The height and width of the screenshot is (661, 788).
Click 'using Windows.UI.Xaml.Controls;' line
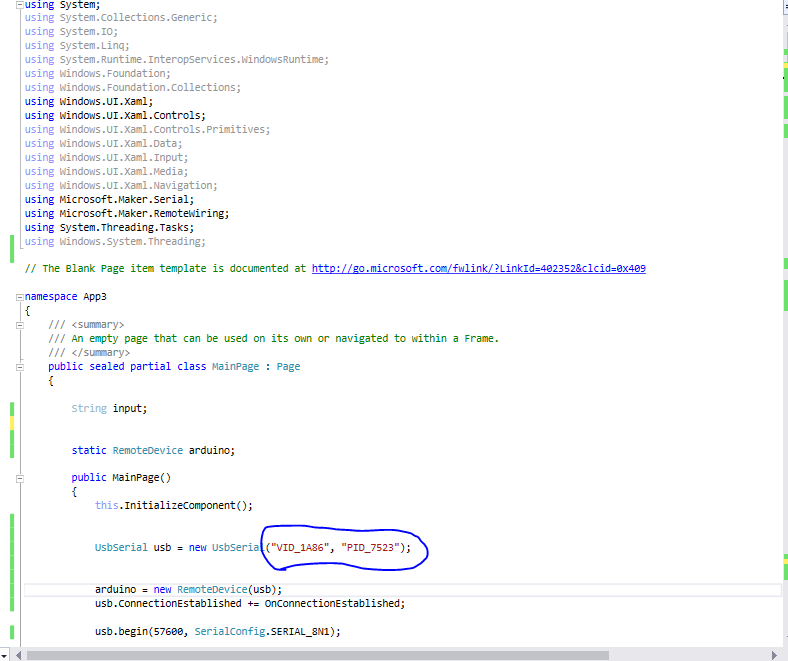click(x=115, y=116)
